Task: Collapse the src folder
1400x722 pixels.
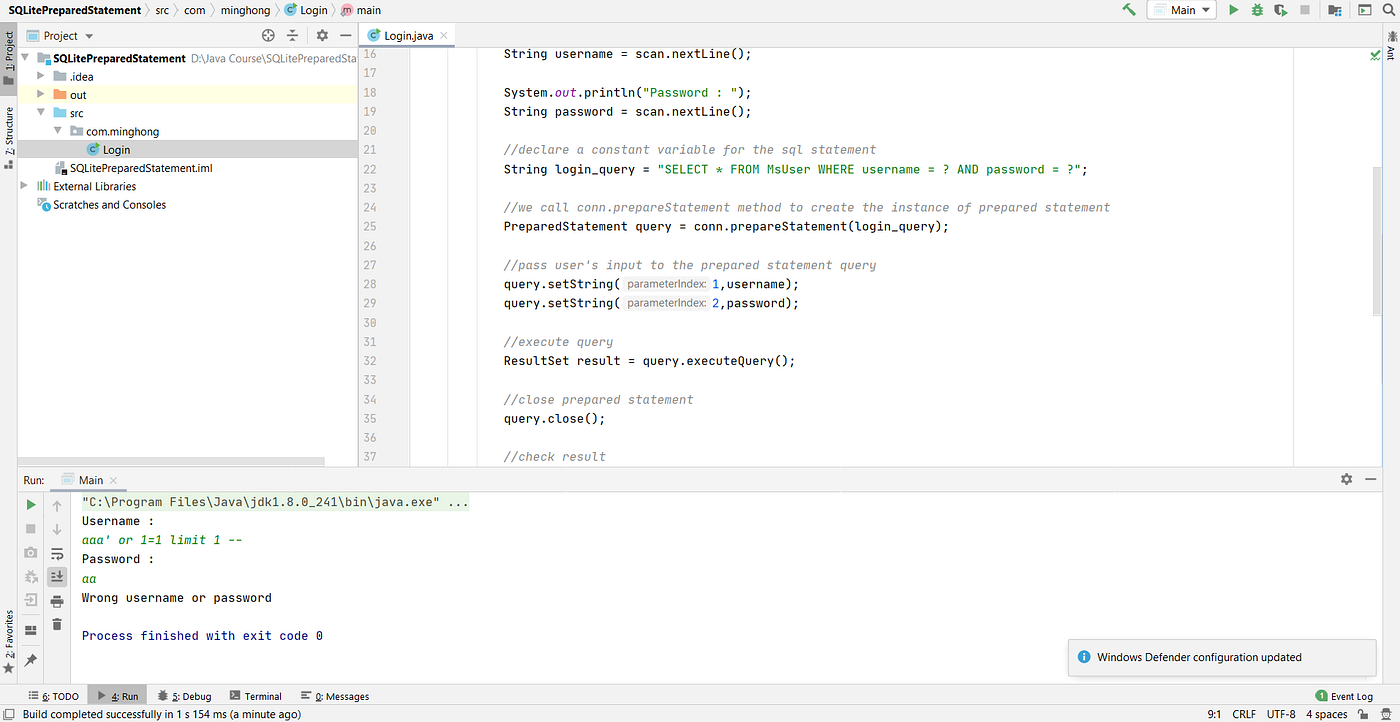Action: coord(42,113)
